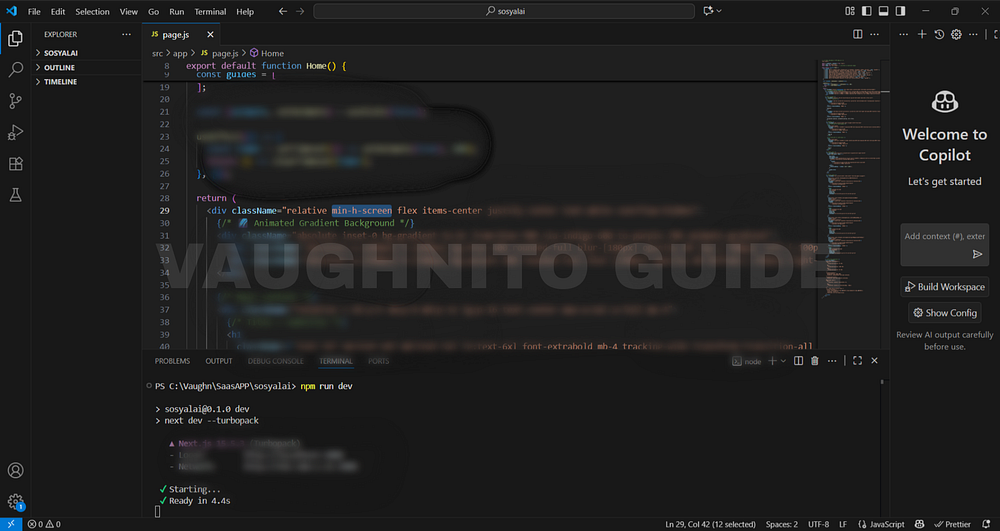Open the new terminal launch profile dropdown
This screenshot has width=1000, height=531.
[x=783, y=361]
